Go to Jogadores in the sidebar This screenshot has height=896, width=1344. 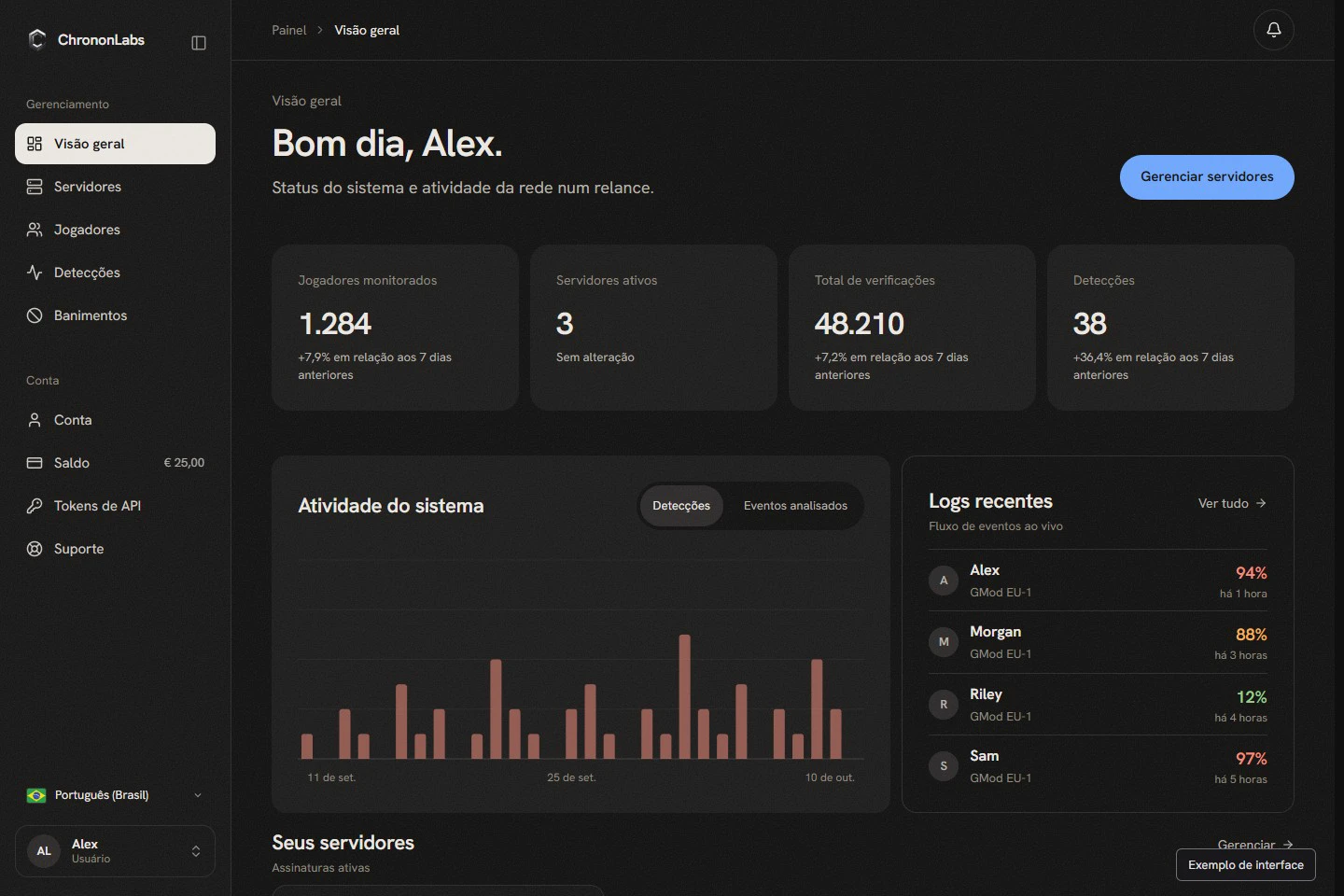(x=115, y=230)
